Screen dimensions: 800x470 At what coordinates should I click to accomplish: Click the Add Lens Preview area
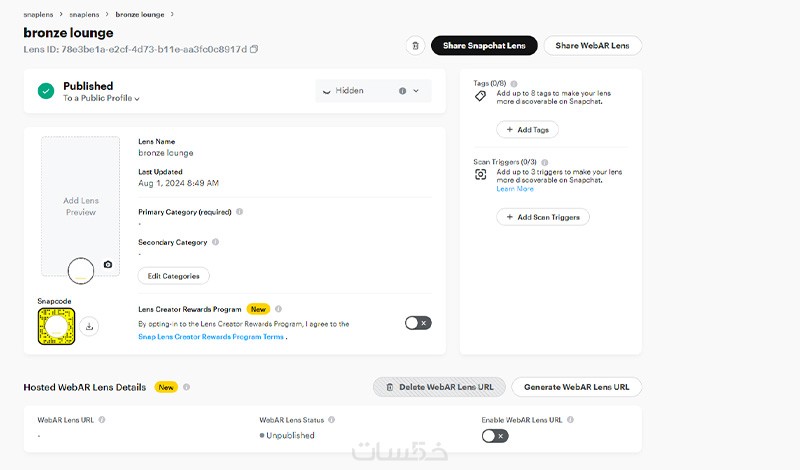coord(81,206)
